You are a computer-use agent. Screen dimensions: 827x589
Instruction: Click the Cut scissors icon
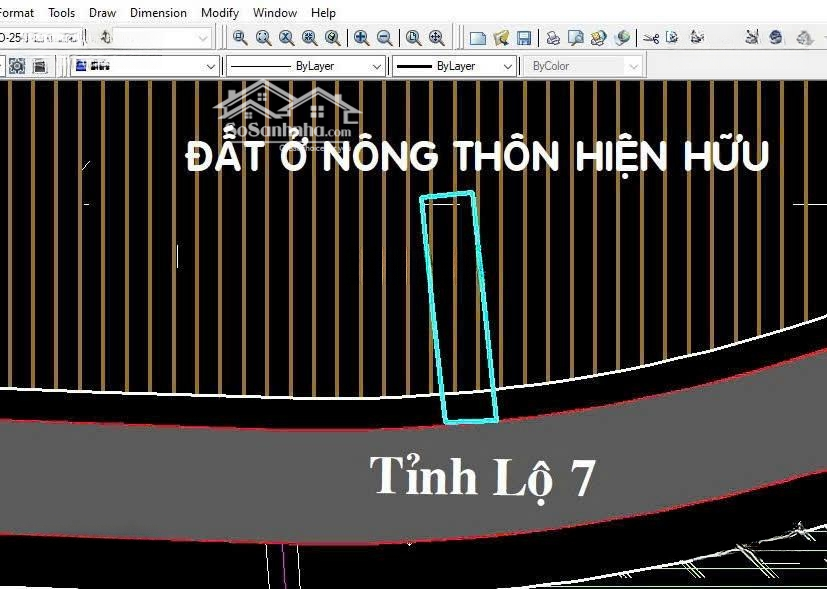pyautogui.click(x=651, y=38)
